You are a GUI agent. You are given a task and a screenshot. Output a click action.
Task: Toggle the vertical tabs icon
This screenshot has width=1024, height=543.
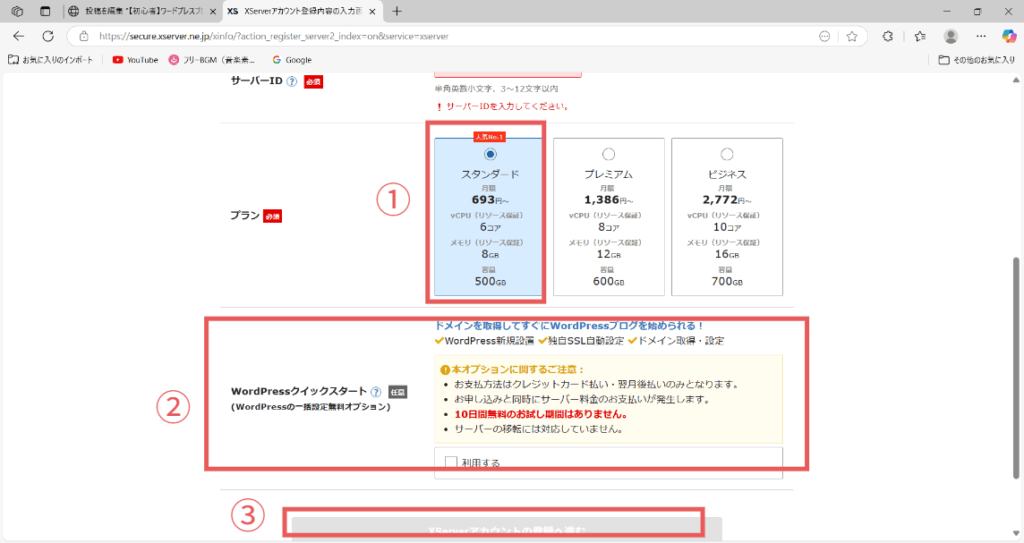coord(45,11)
